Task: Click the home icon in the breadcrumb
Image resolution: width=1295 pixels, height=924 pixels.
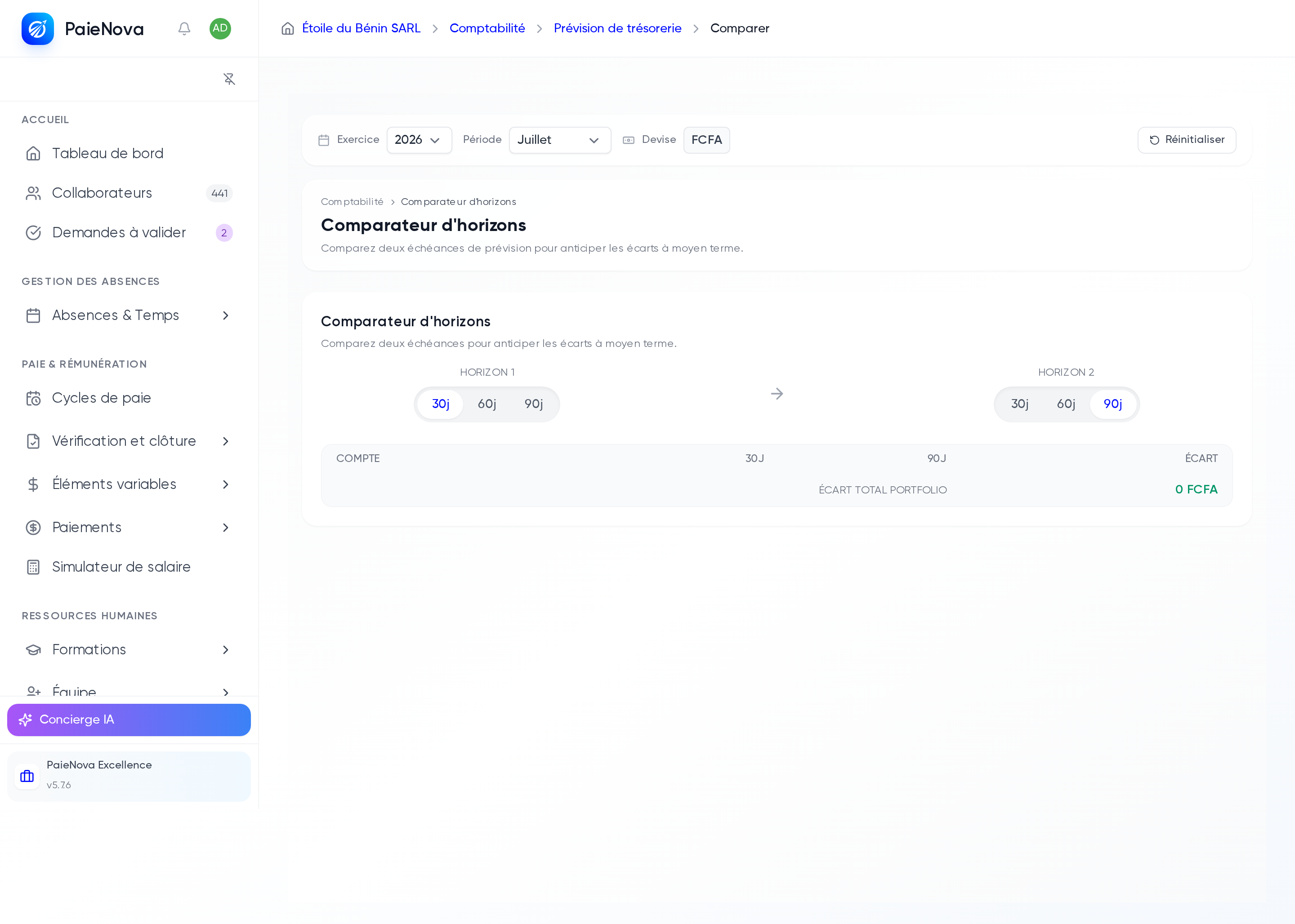Action: point(288,28)
